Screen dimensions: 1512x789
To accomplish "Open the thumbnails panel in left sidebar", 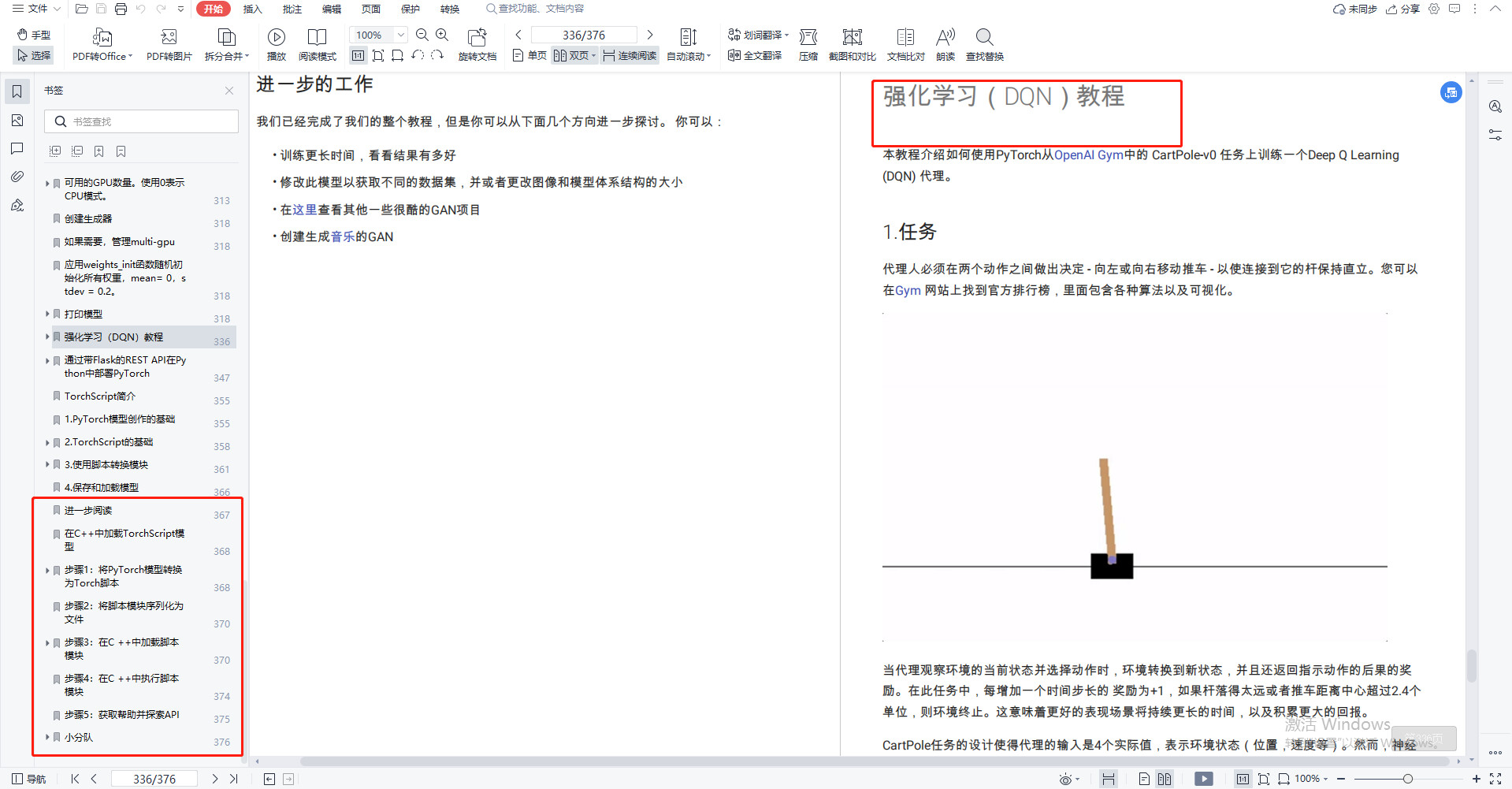I will coord(17,121).
